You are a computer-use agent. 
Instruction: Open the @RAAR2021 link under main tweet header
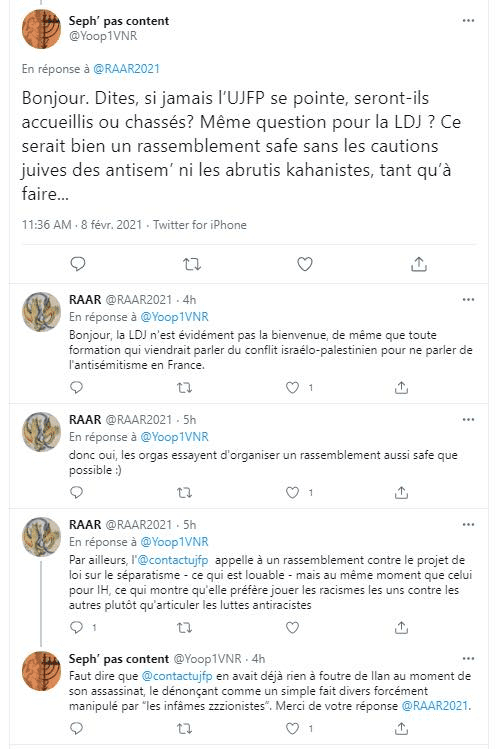click(127, 69)
